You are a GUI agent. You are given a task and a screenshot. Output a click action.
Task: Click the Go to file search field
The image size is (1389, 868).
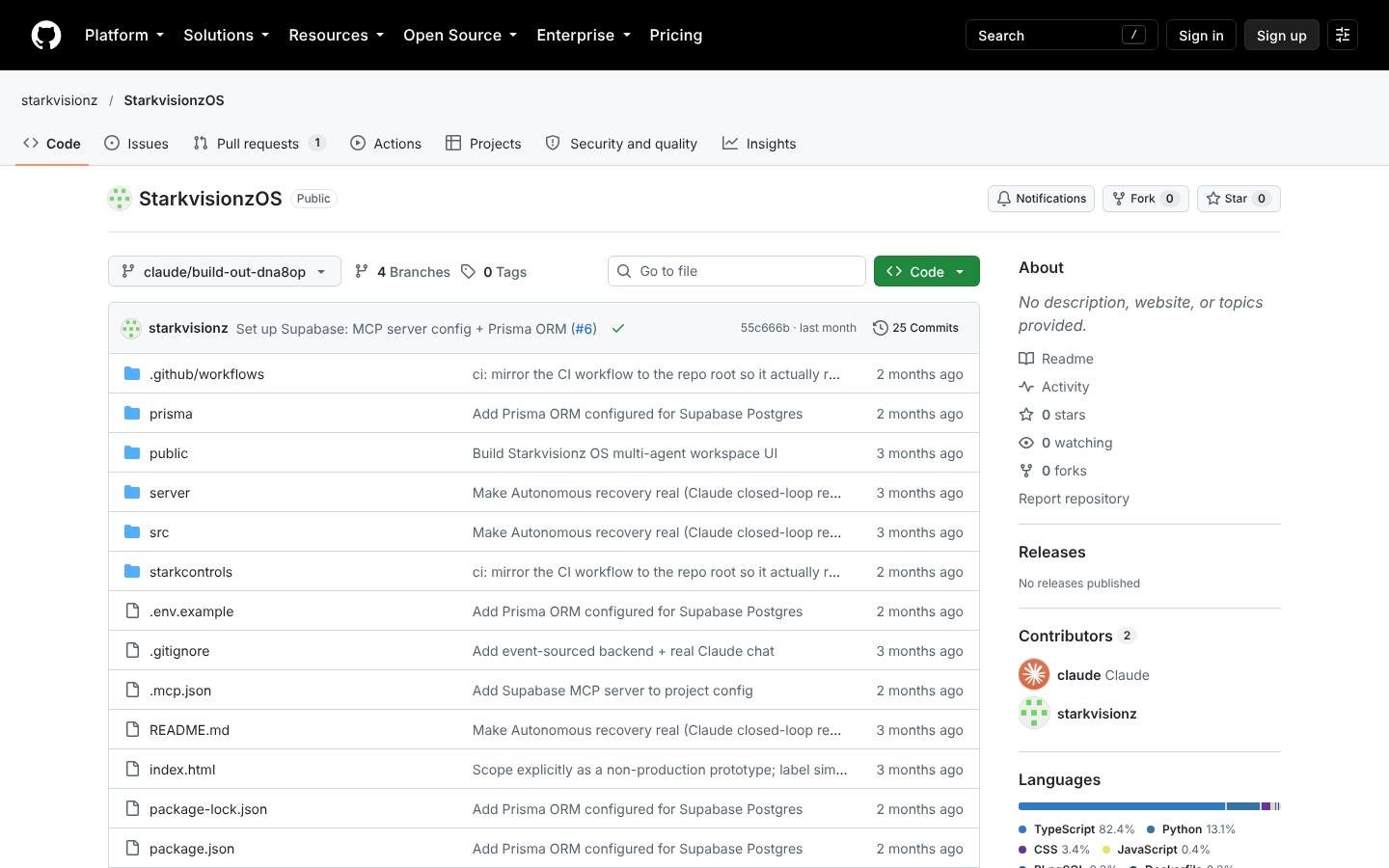point(737,271)
